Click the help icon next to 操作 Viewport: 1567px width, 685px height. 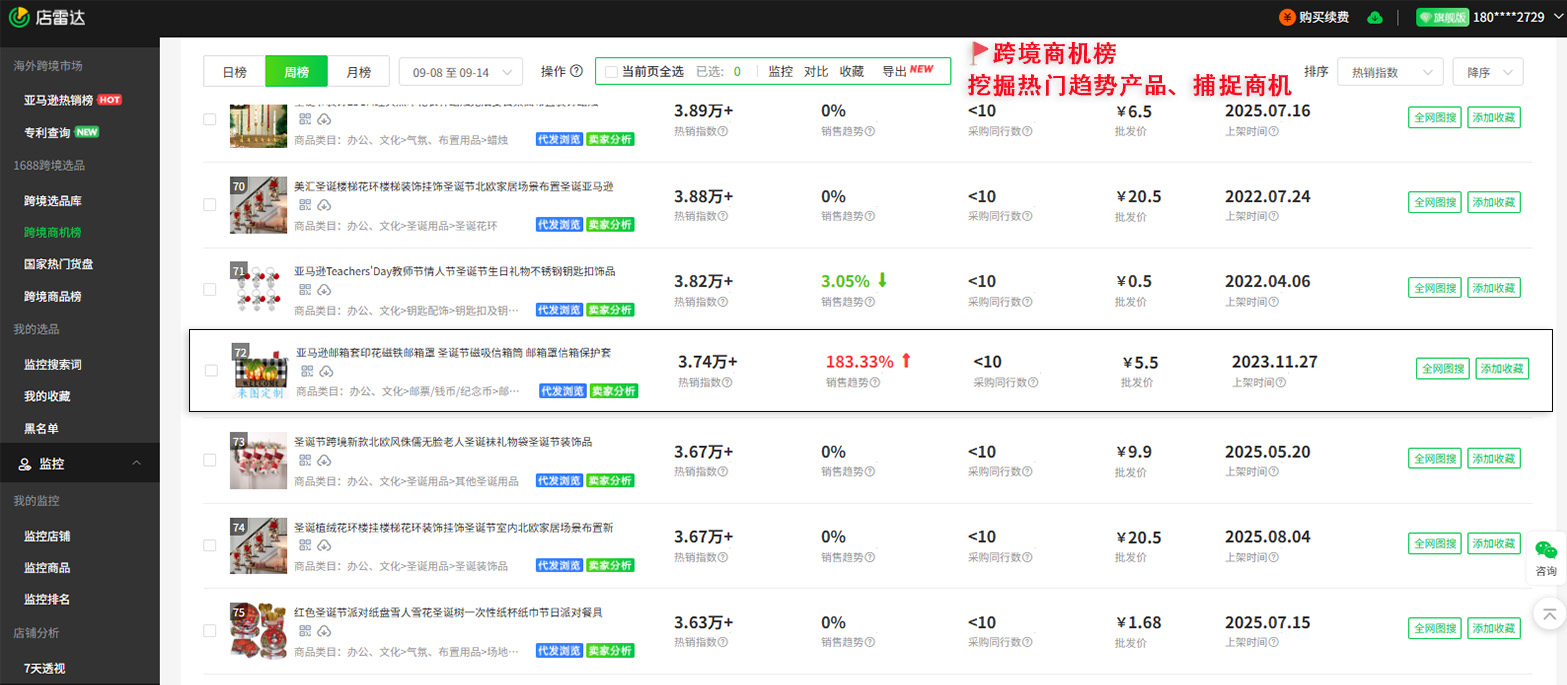pos(576,71)
